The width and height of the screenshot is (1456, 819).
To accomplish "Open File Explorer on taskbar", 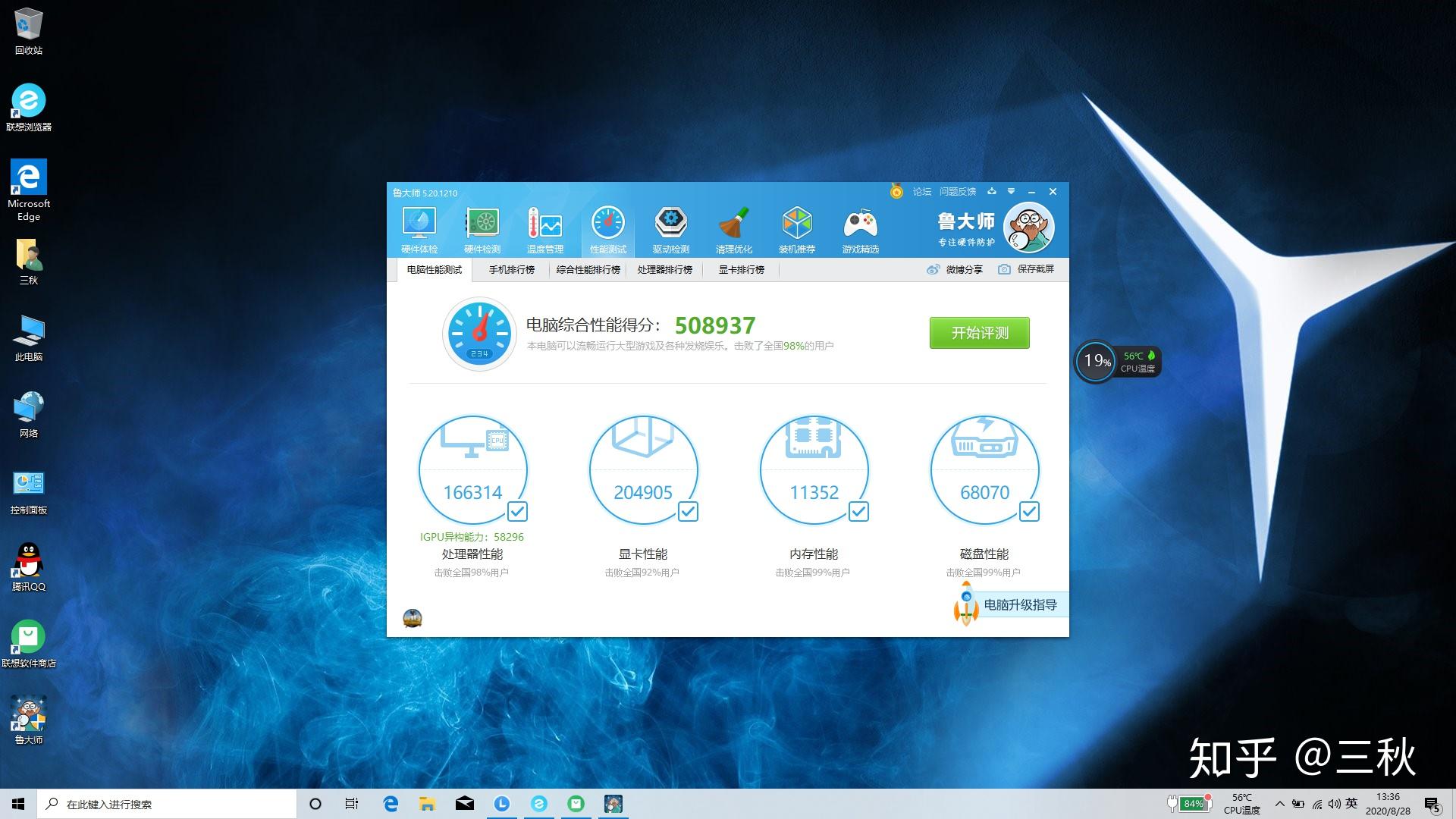I will 428,804.
